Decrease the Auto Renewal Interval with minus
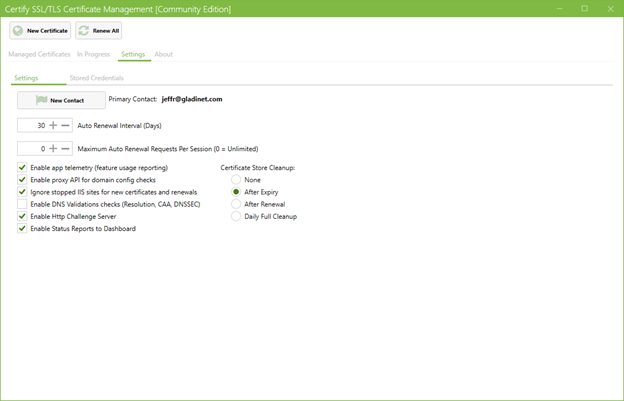624x401 pixels. point(66,126)
